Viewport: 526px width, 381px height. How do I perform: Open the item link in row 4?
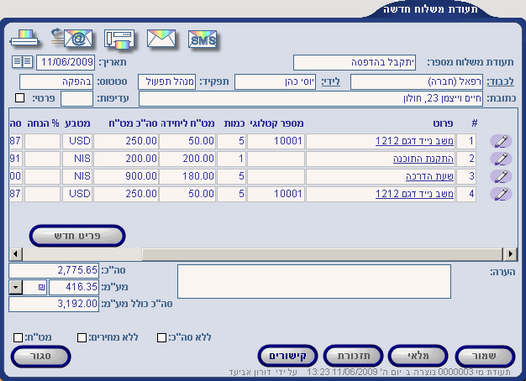tap(414, 194)
